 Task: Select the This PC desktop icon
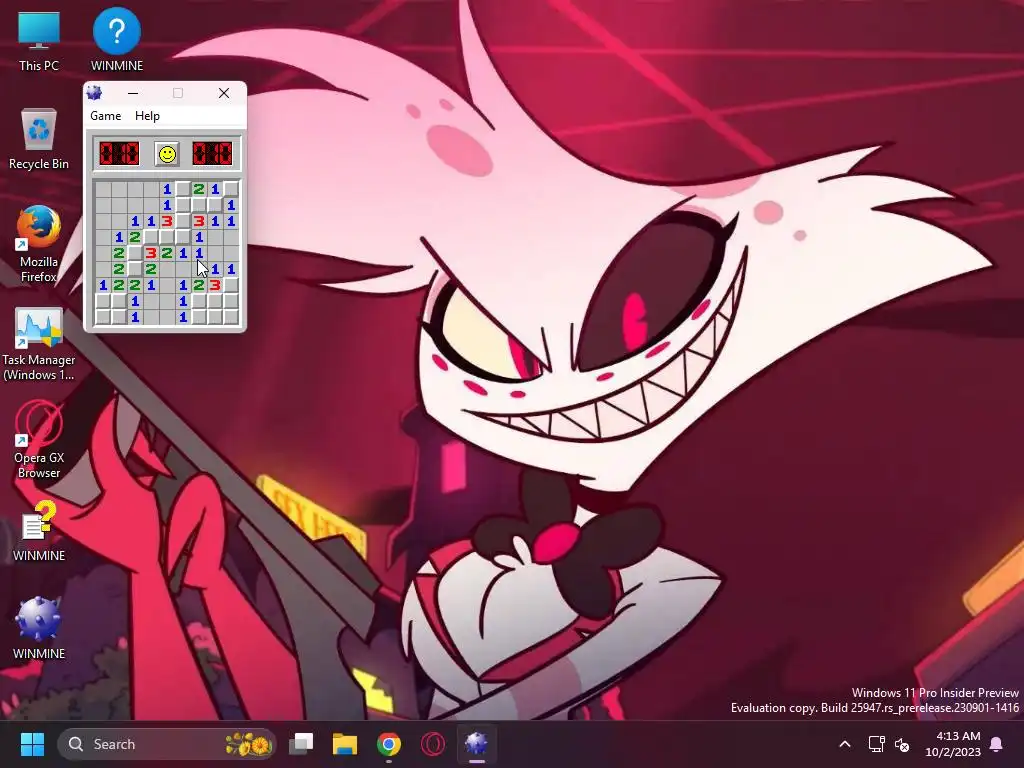pyautogui.click(x=39, y=40)
